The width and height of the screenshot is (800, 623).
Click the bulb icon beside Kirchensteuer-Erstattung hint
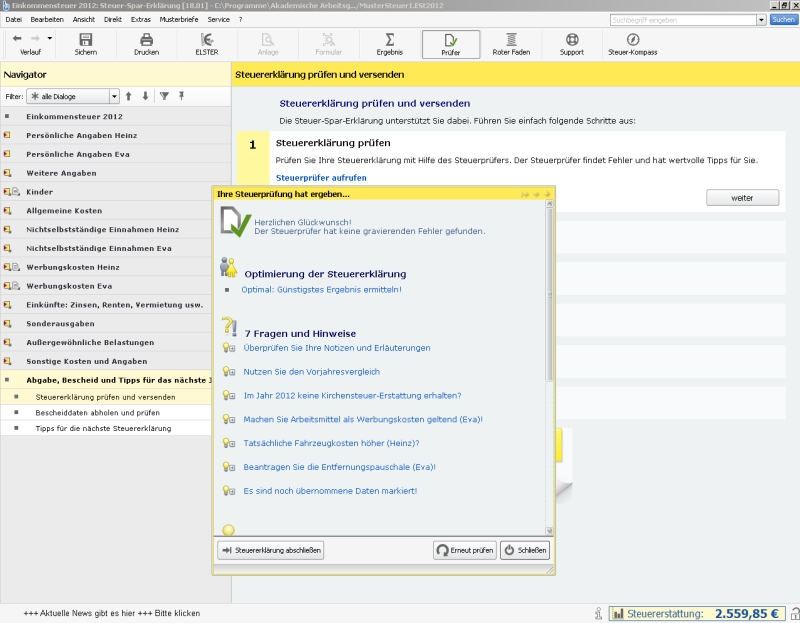tap(229, 395)
